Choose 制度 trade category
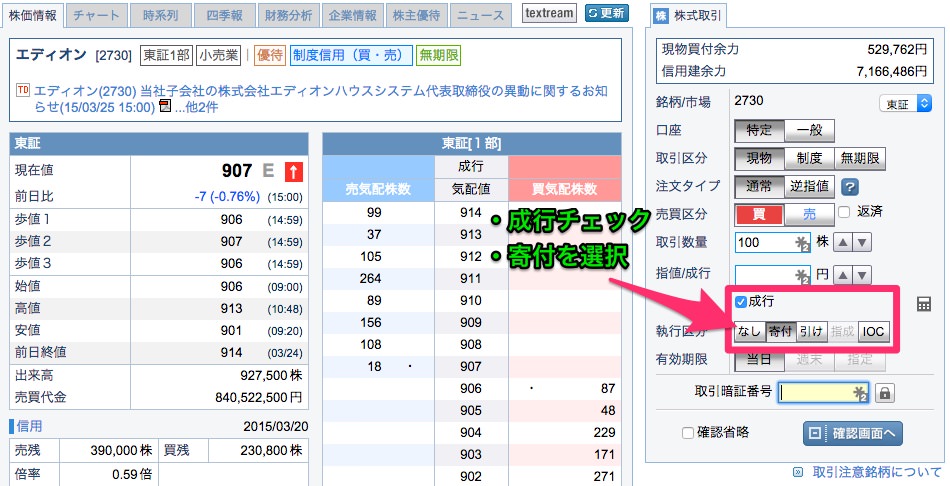This screenshot has width=950, height=486. (809, 159)
